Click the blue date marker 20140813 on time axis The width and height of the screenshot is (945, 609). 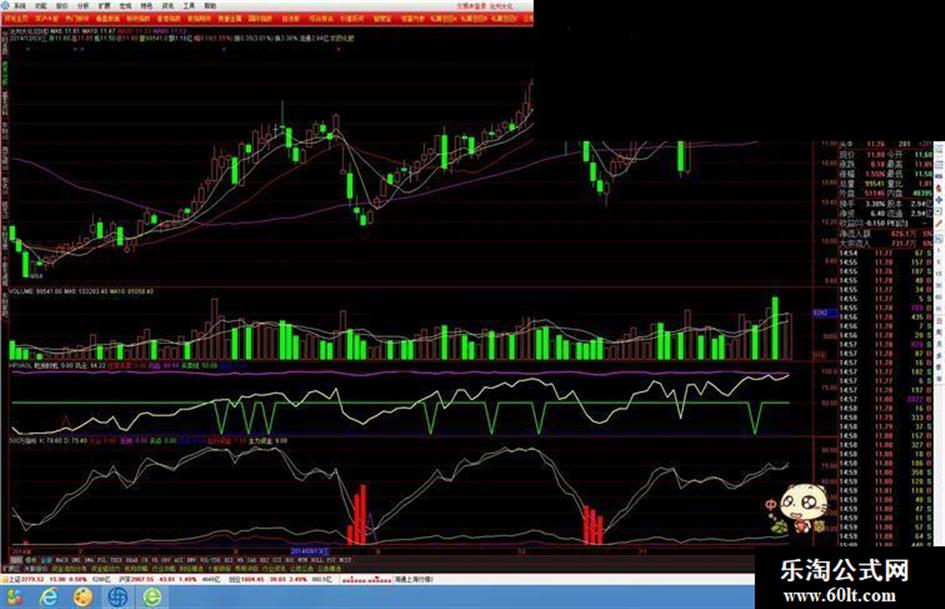(x=310, y=551)
